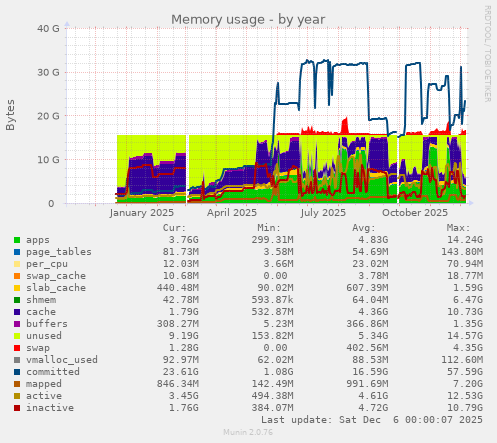This screenshot has height=443, width=497.
Task: Click the apps green legend swatch
Action: pos(17,240)
